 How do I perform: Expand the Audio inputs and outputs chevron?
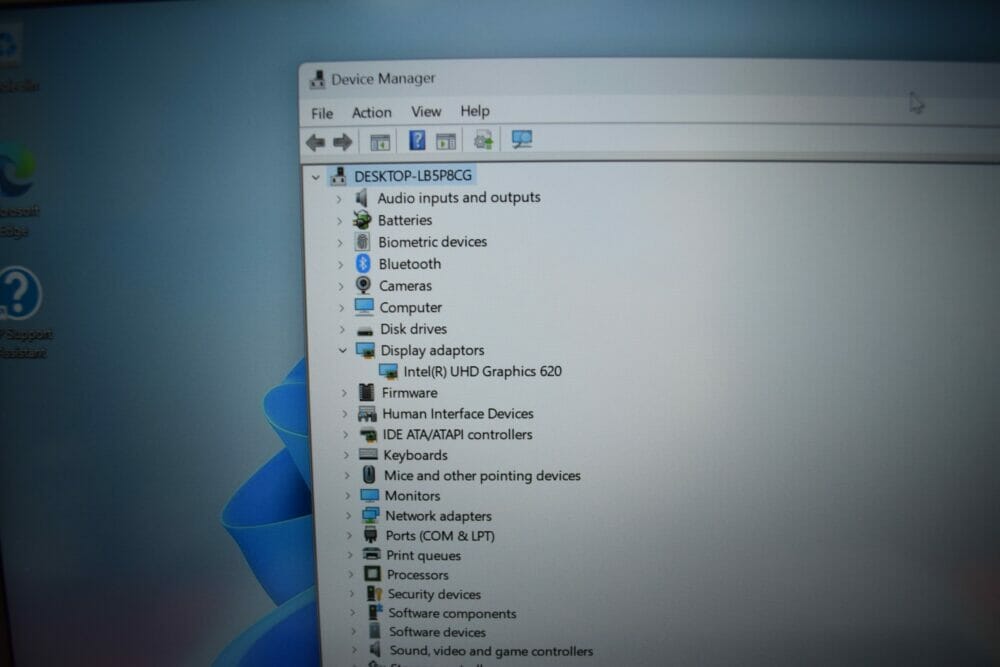click(339, 199)
